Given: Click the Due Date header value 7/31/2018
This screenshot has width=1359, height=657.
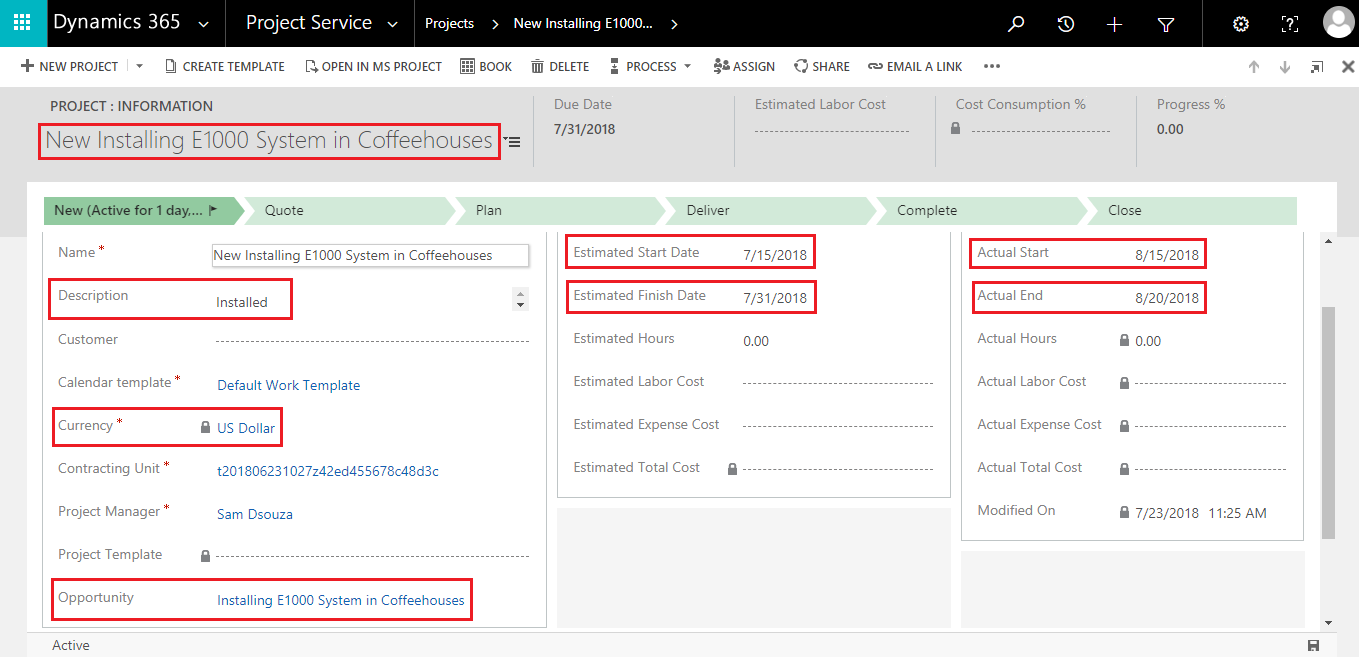Looking at the screenshot, I should pos(585,129).
